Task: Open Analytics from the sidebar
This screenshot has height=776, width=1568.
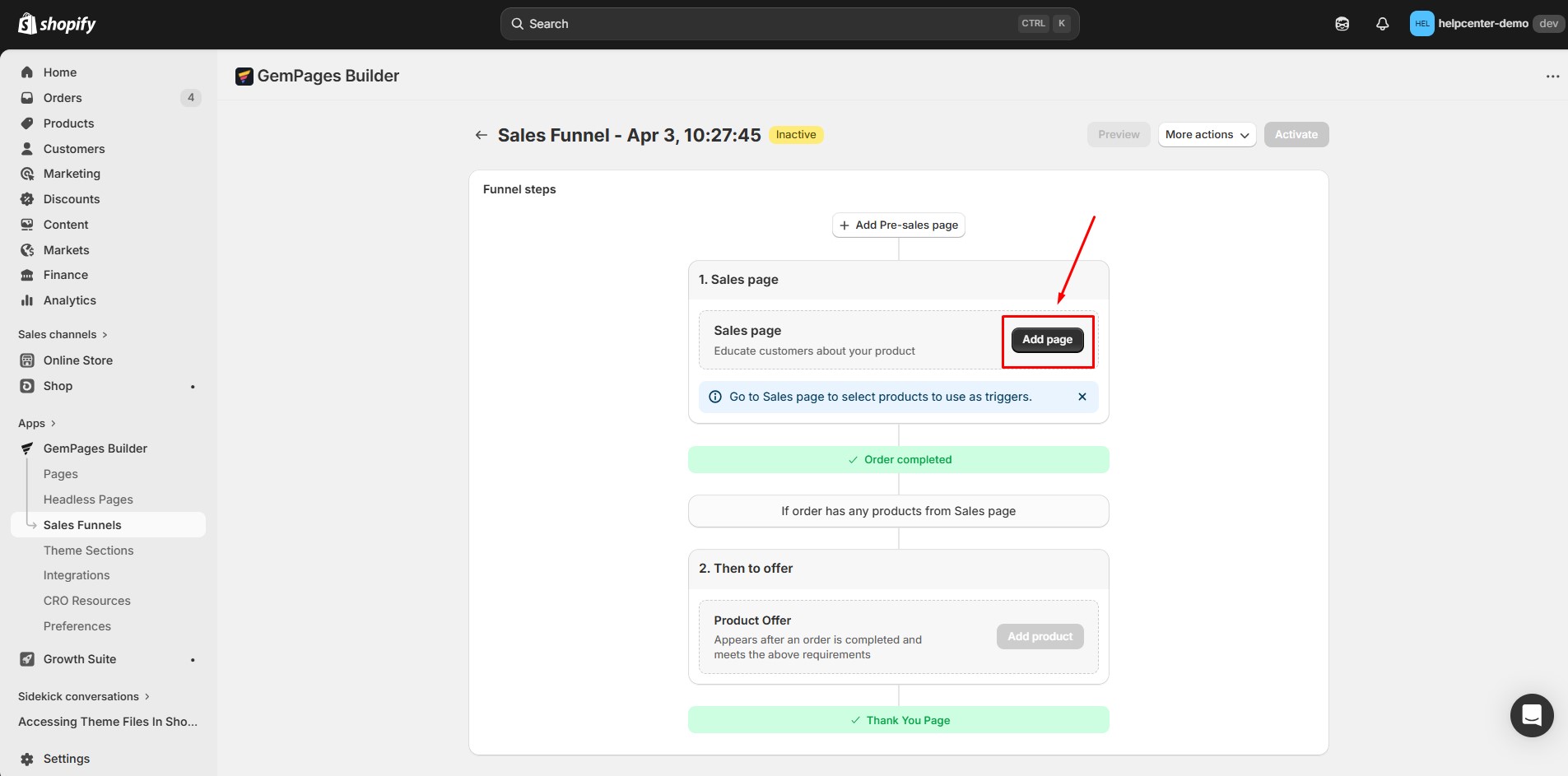Action: point(69,300)
